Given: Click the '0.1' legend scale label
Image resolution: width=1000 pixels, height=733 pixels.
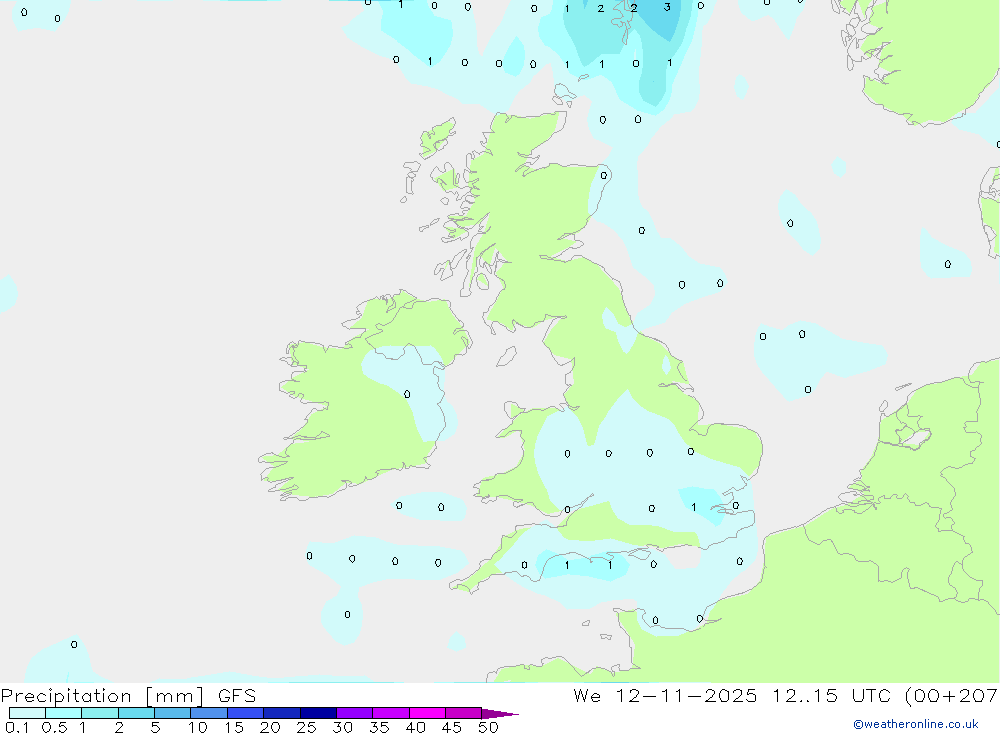Looking at the screenshot, I should (x=17, y=727).
